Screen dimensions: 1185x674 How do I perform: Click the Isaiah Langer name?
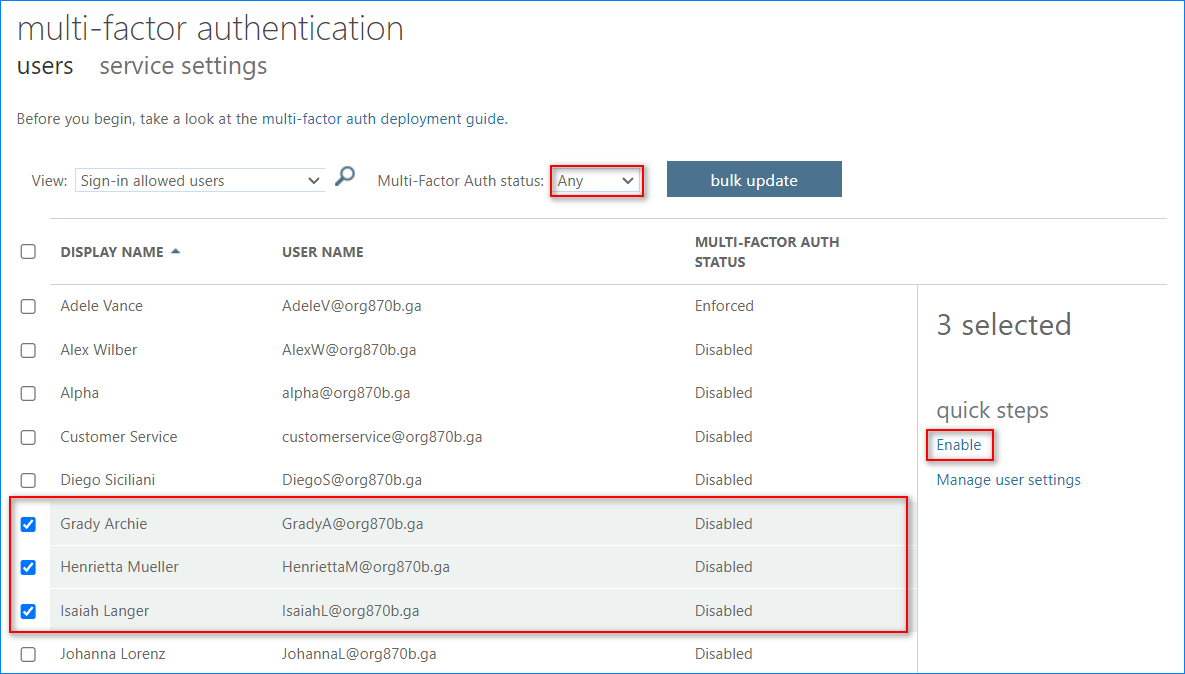pos(104,611)
